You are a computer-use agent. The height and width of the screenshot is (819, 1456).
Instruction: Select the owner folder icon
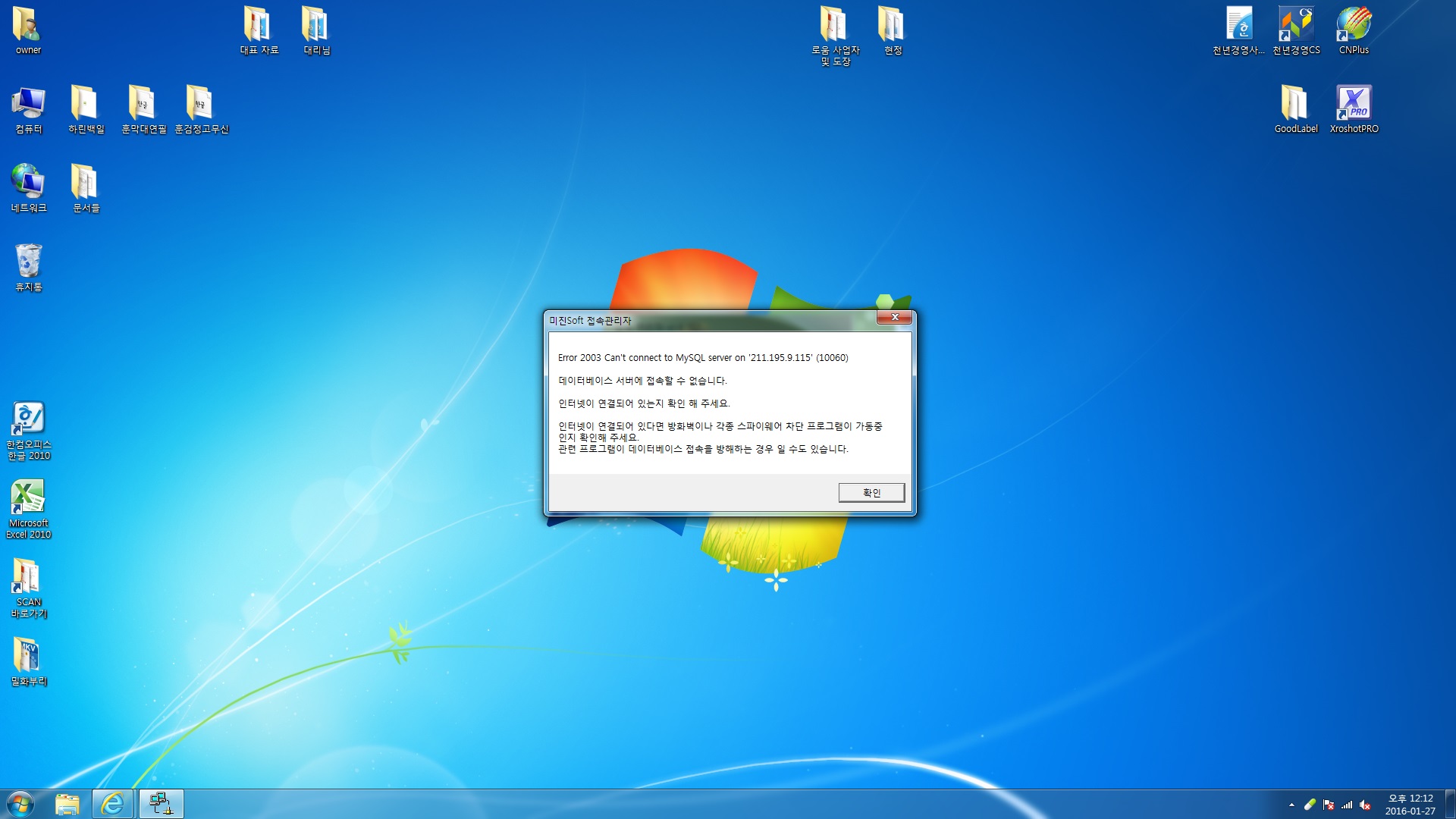[28, 30]
